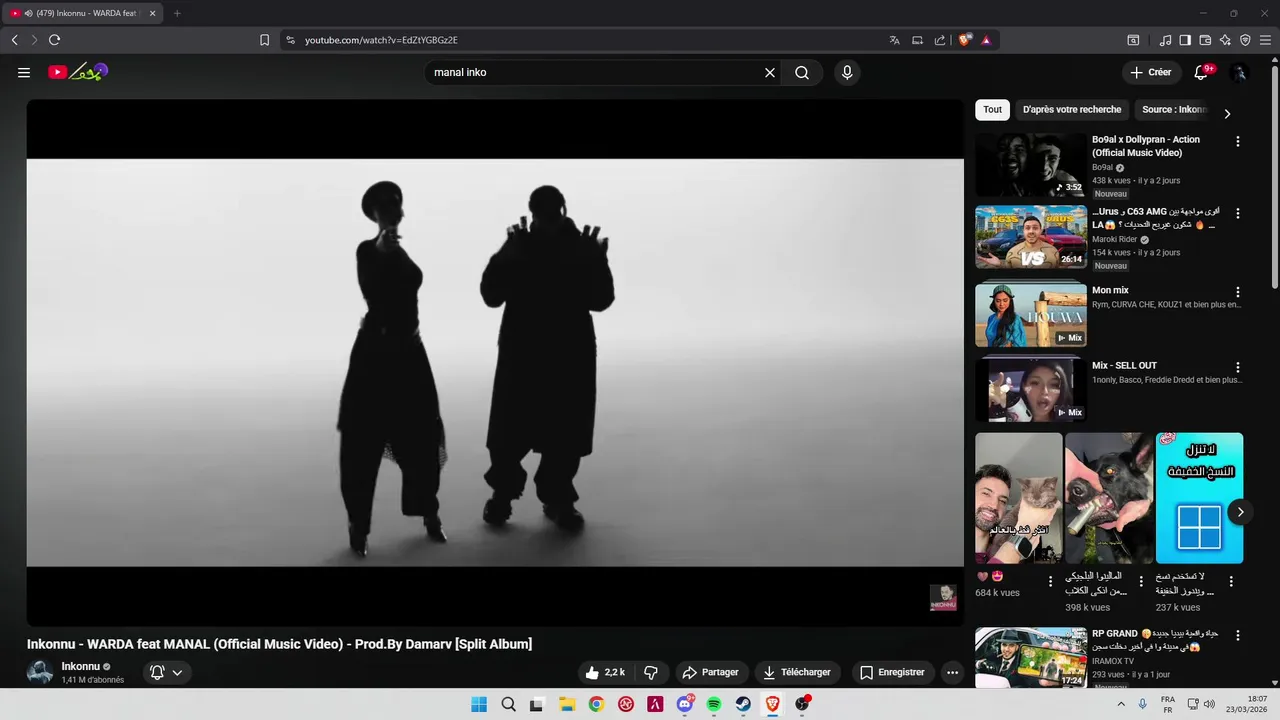
Task: Click the Enregistrer button
Action: [x=892, y=672]
